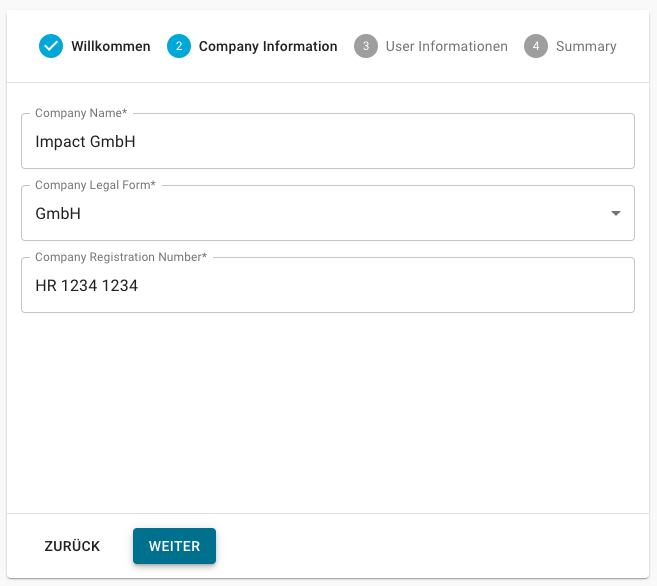Viewport: 657px width, 586px height.
Task: Place cursor in the "HR 1234 1234" text
Action: click(x=86, y=286)
